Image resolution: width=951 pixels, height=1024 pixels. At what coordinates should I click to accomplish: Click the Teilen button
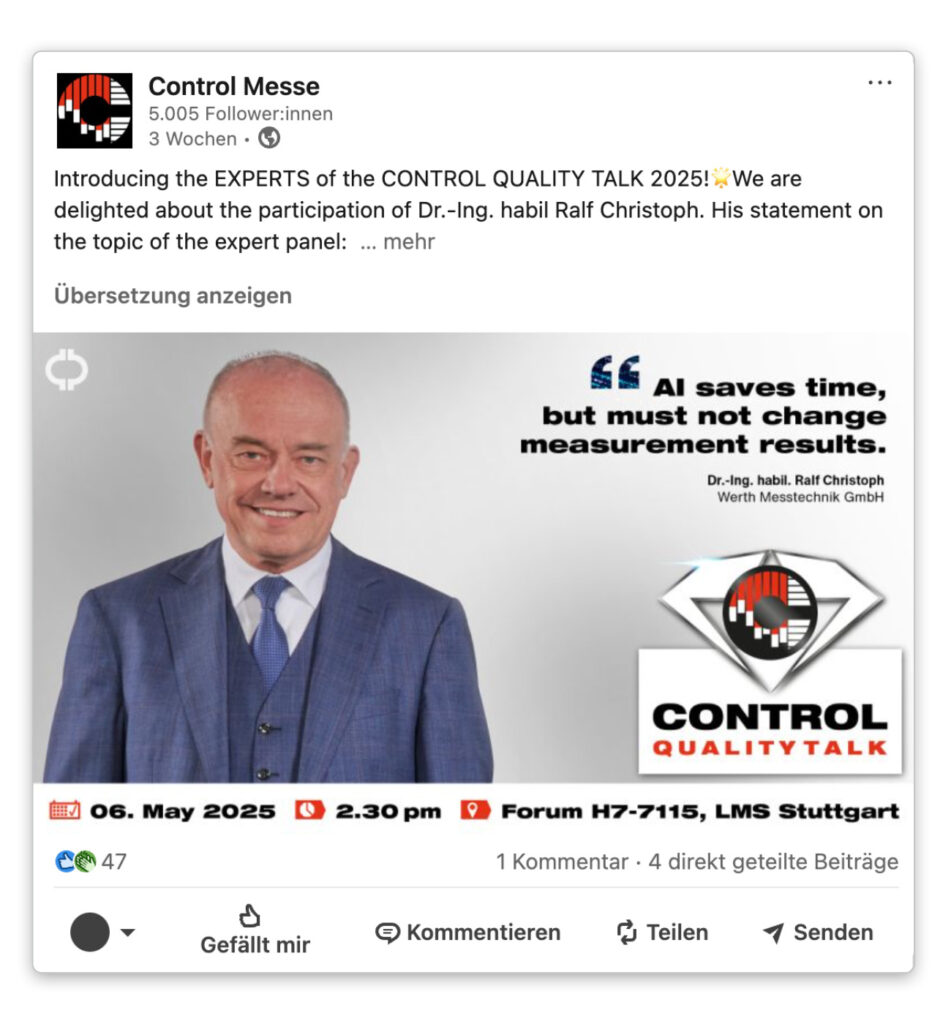(x=662, y=933)
